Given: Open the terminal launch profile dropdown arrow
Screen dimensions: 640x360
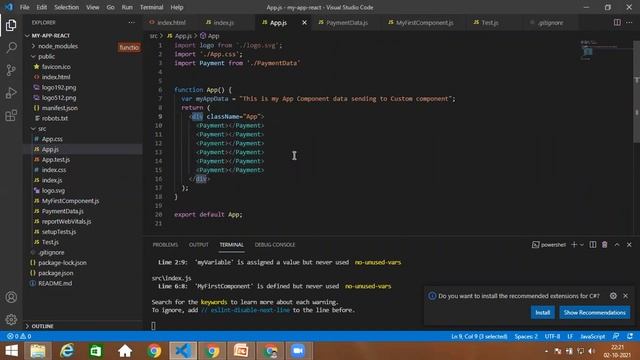Looking at the screenshot, I should [582, 244].
